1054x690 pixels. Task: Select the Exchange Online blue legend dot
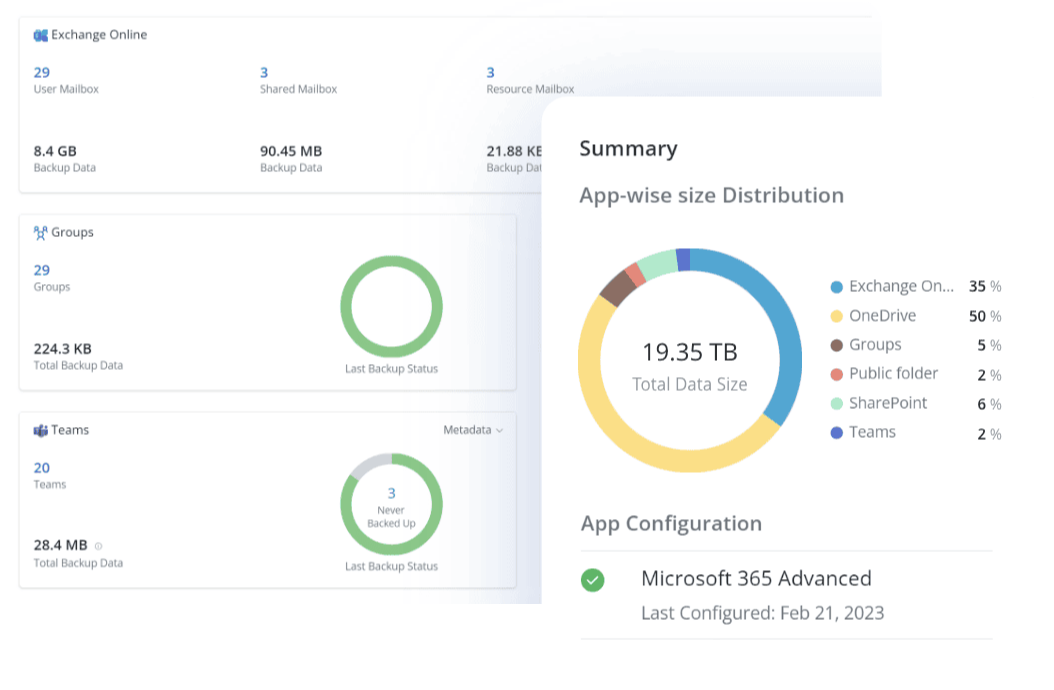tap(837, 287)
